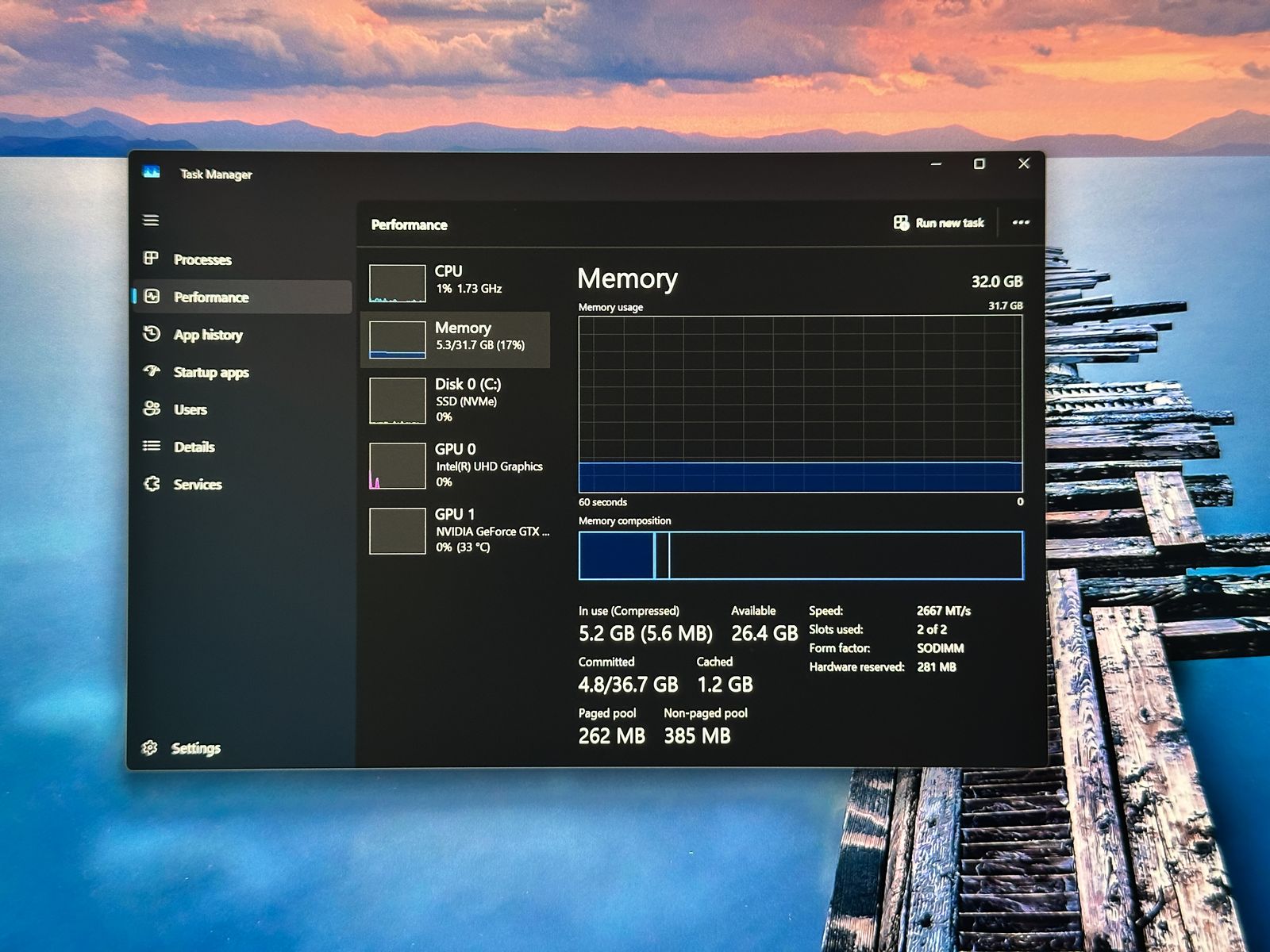Image resolution: width=1270 pixels, height=952 pixels.
Task: Click the Settings gear icon
Action: pyautogui.click(x=149, y=748)
